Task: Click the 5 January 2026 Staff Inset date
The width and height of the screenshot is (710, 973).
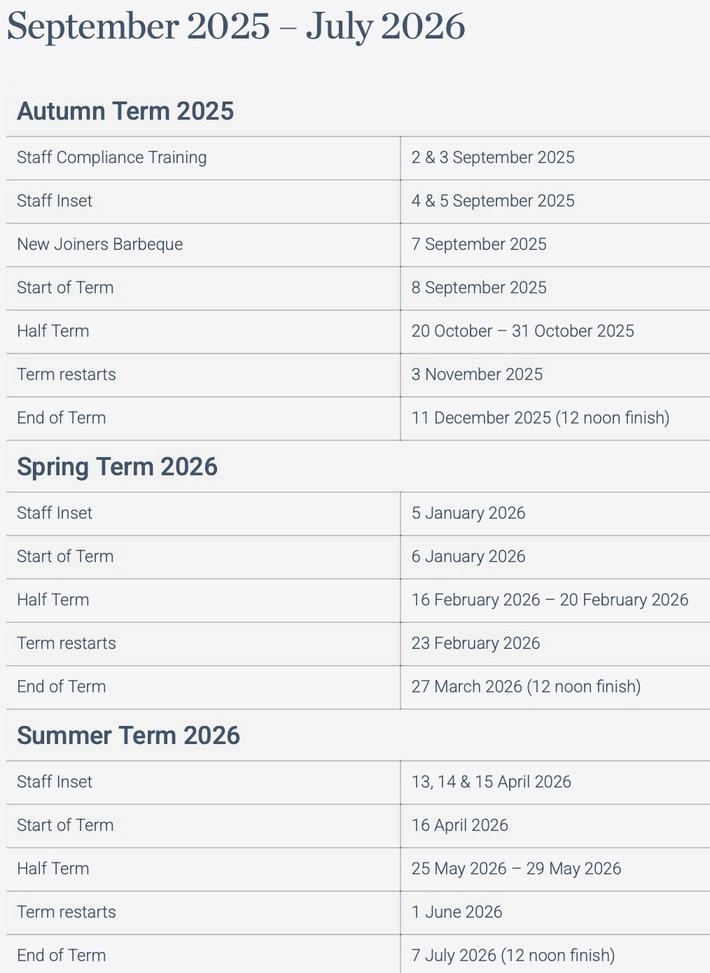Action: (x=468, y=513)
